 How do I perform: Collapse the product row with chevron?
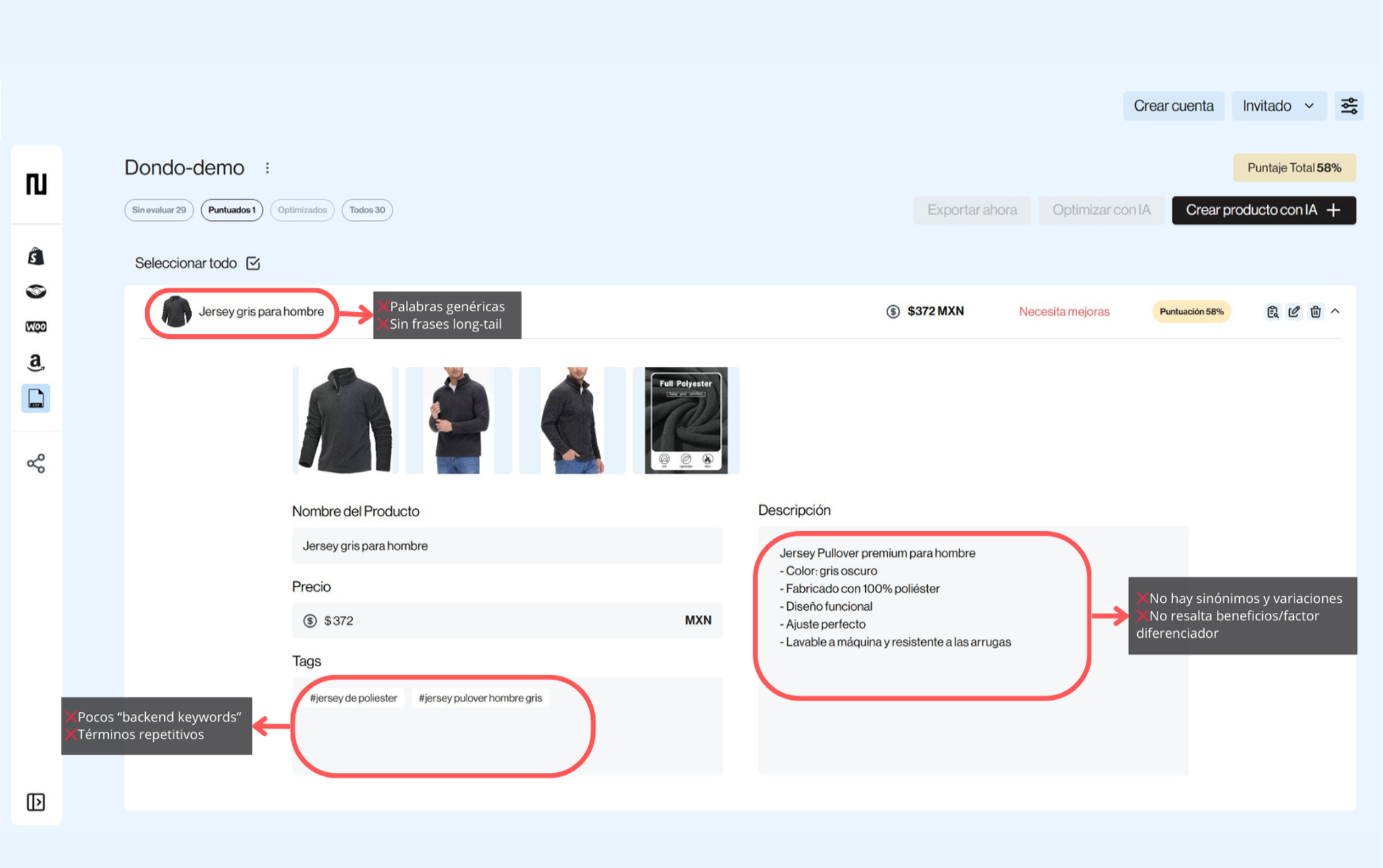point(1335,311)
